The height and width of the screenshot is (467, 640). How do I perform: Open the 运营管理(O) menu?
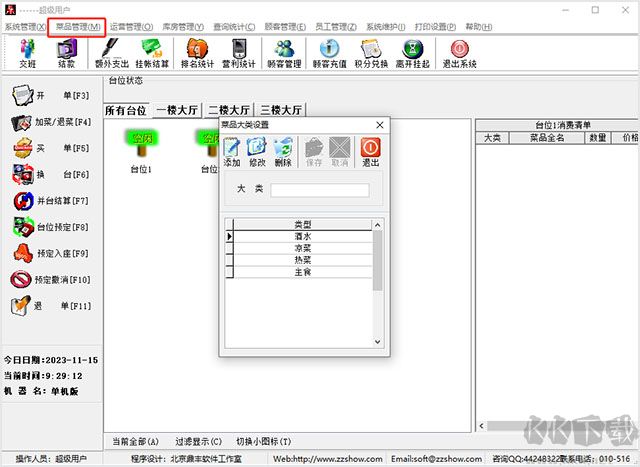pos(131,27)
